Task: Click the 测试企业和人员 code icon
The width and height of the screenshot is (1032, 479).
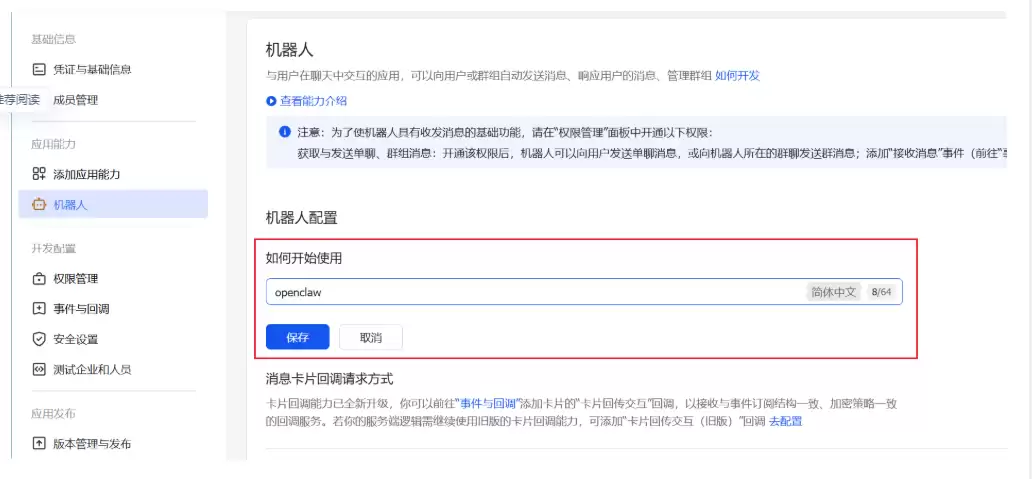Action: coord(39,369)
